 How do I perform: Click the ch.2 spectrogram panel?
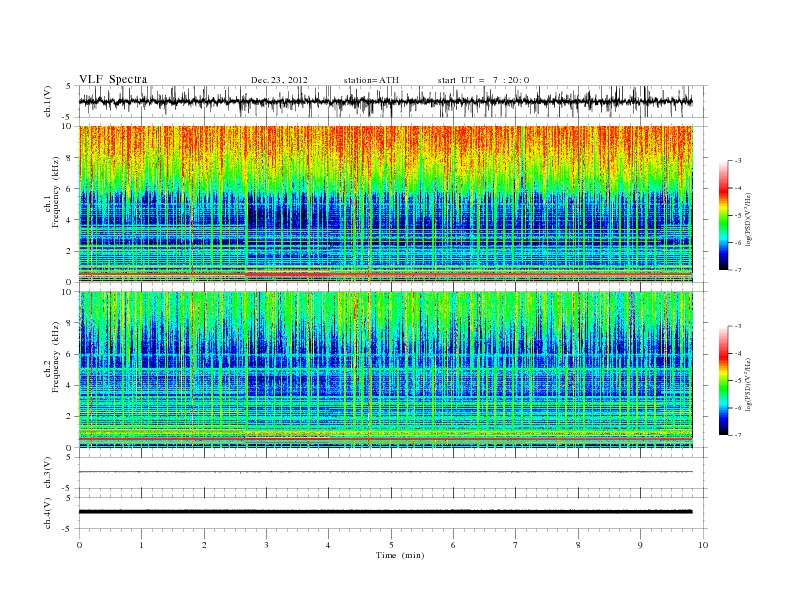click(385, 370)
